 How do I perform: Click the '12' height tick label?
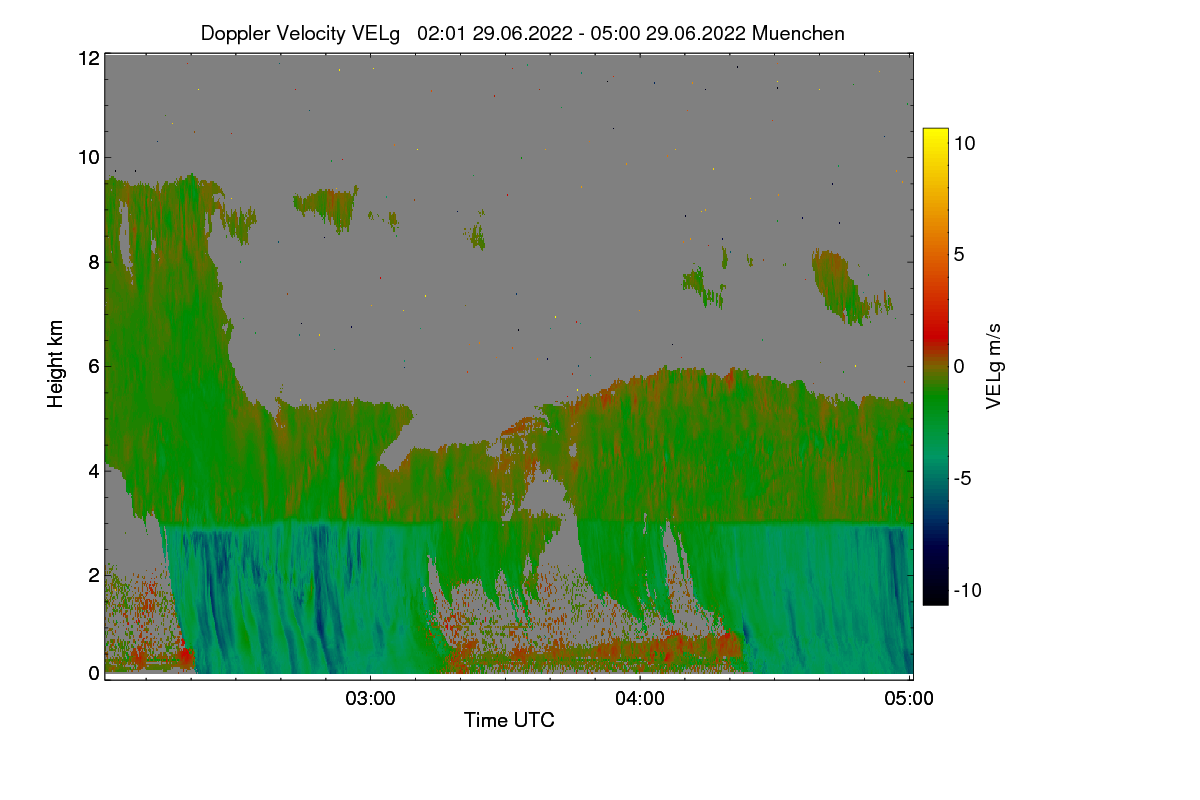pos(87,58)
